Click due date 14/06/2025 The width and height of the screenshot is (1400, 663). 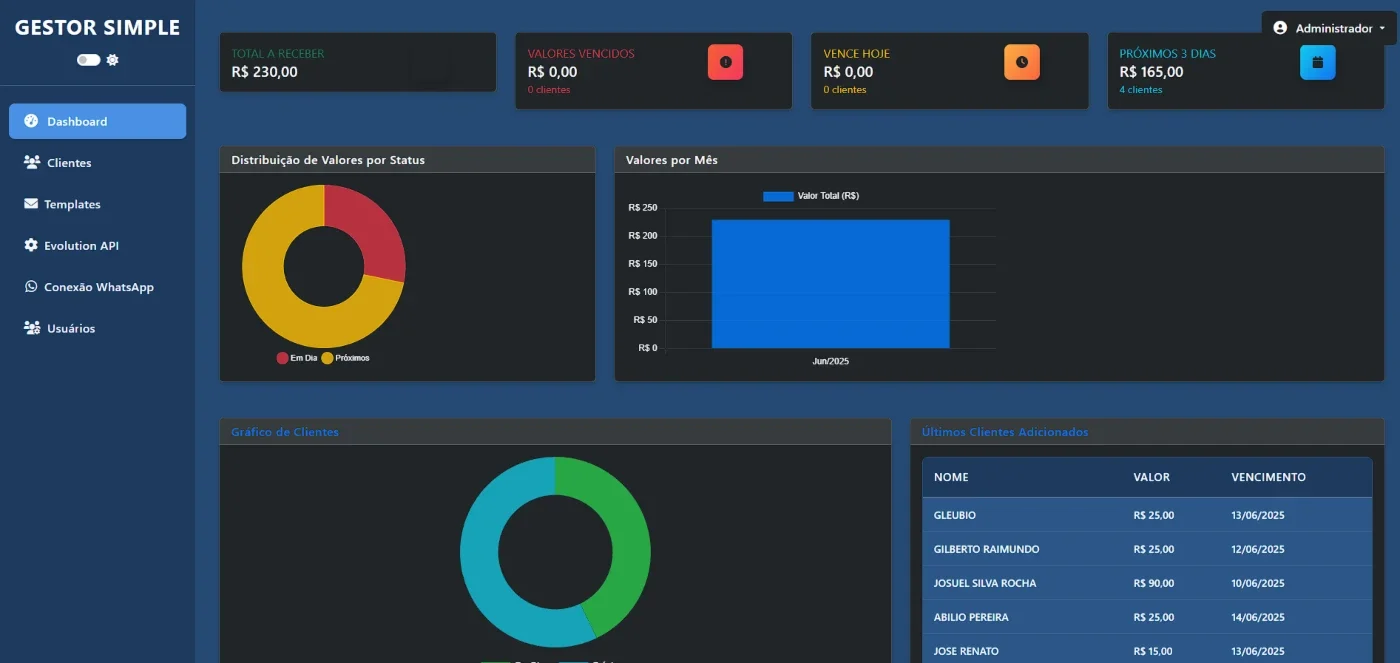tap(1258, 617)
